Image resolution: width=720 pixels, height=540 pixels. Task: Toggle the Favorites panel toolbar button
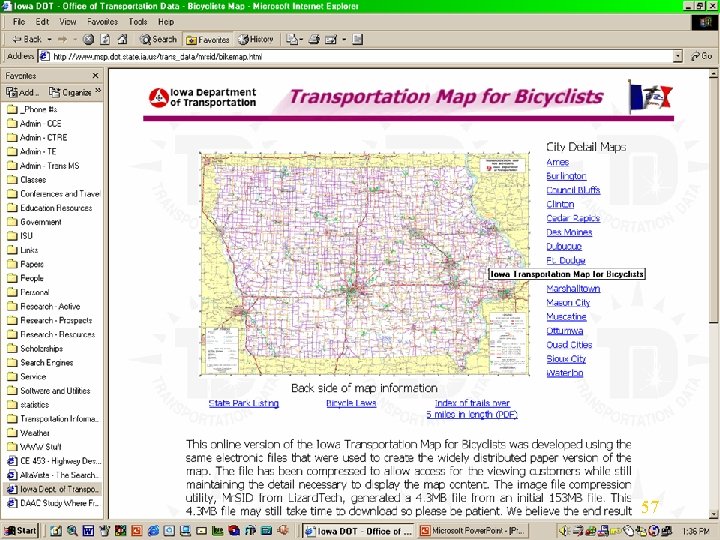(208, 40)
